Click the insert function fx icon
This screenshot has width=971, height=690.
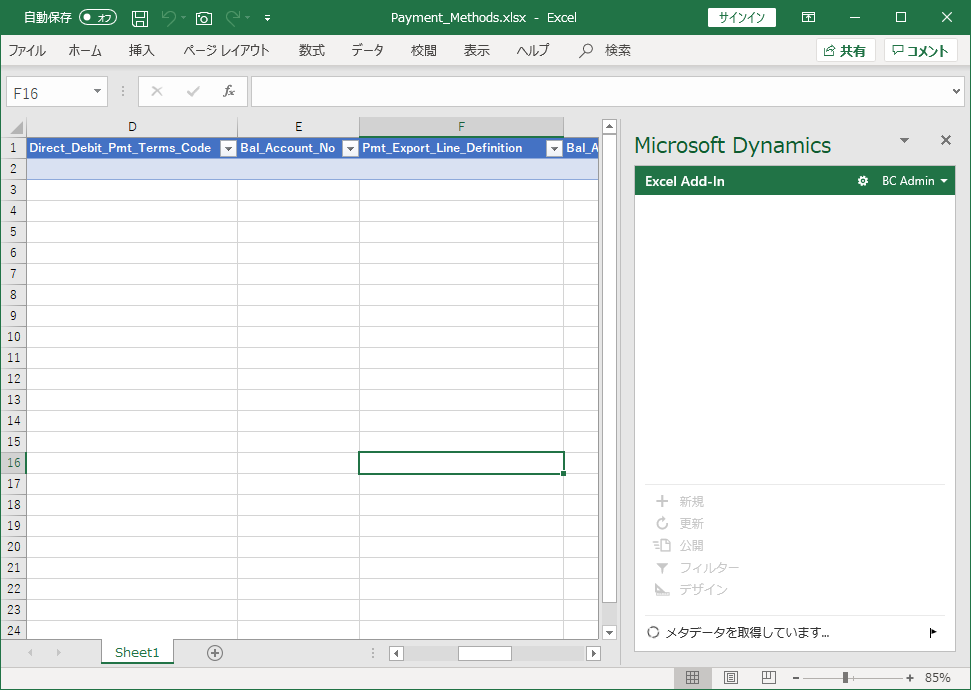229,92
